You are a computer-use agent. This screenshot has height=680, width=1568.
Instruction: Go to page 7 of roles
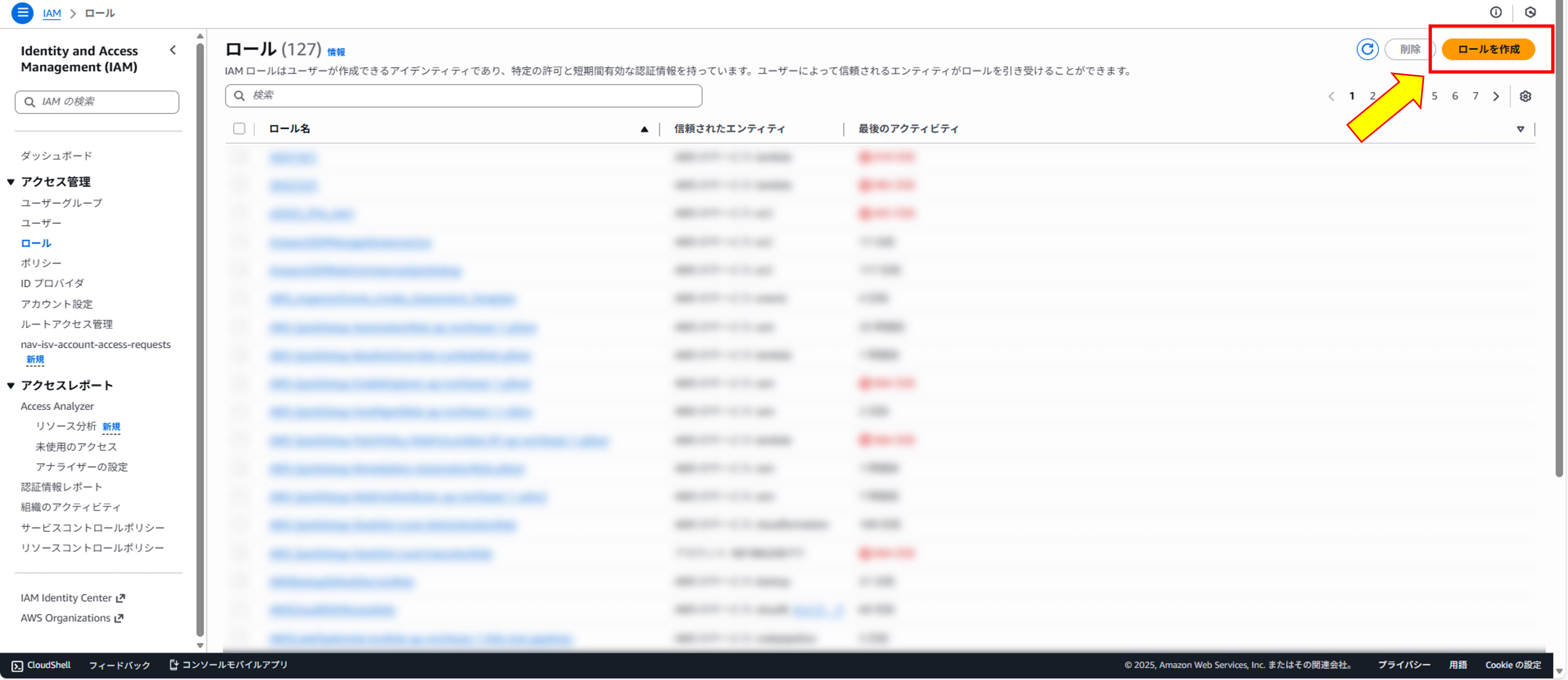1475,96
